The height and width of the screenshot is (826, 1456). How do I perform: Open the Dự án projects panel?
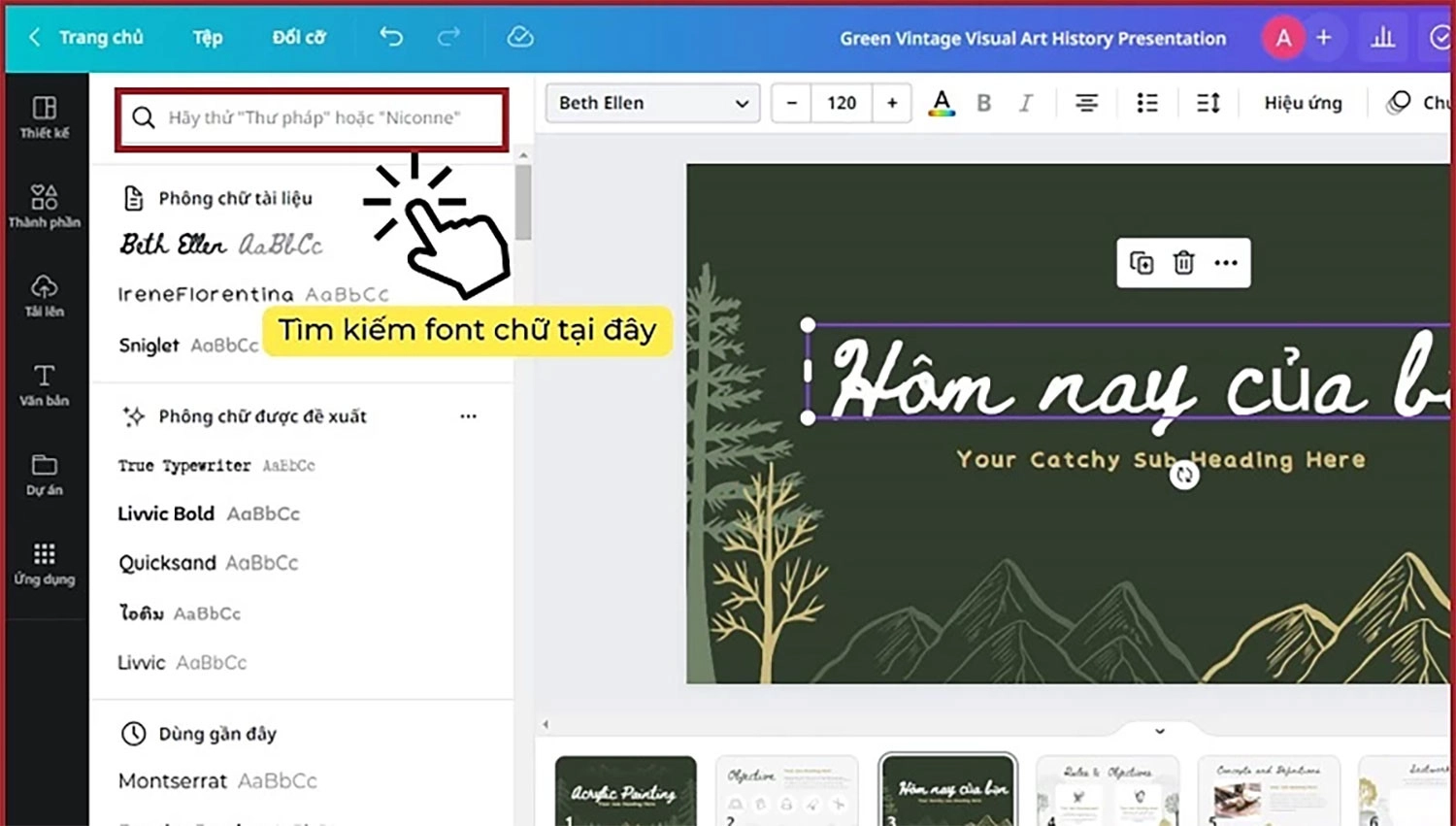pyautogui.click(x=45, y=474)
